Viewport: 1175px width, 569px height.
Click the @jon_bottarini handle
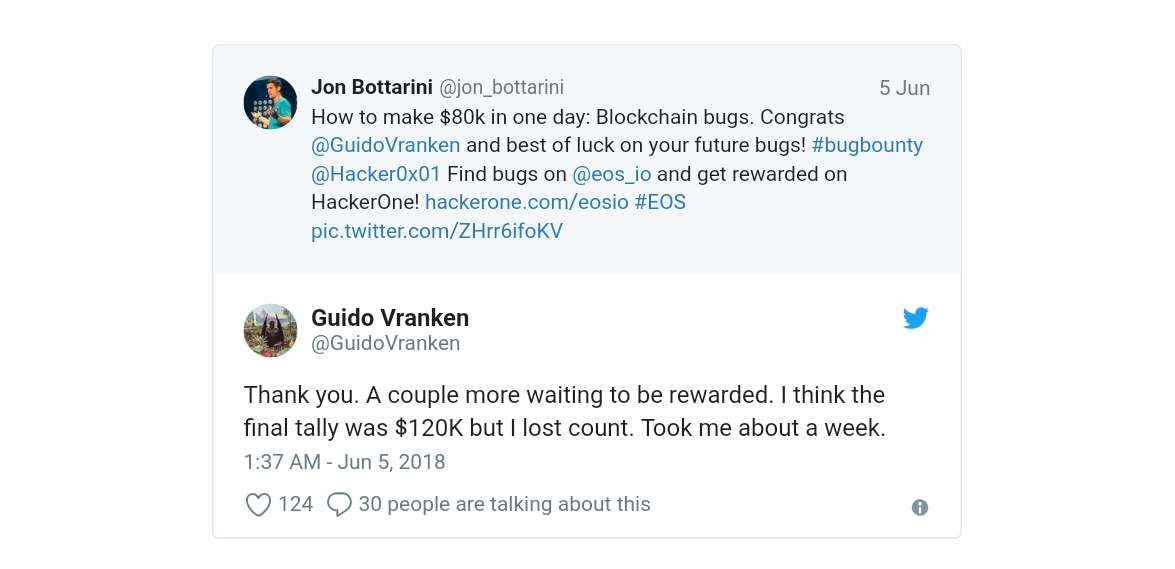pyautogui.click(x=501, y=87)
